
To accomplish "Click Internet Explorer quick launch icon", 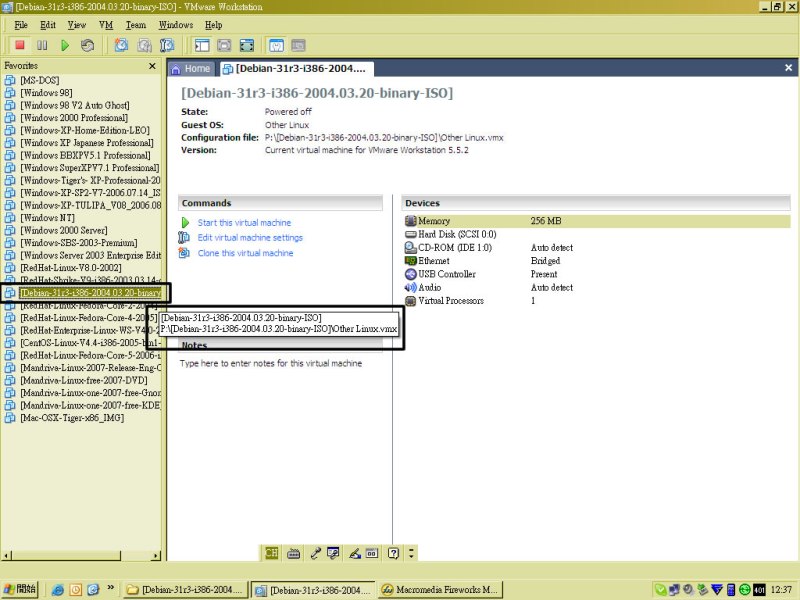I will pyautogui.click(x=58, y=590).
